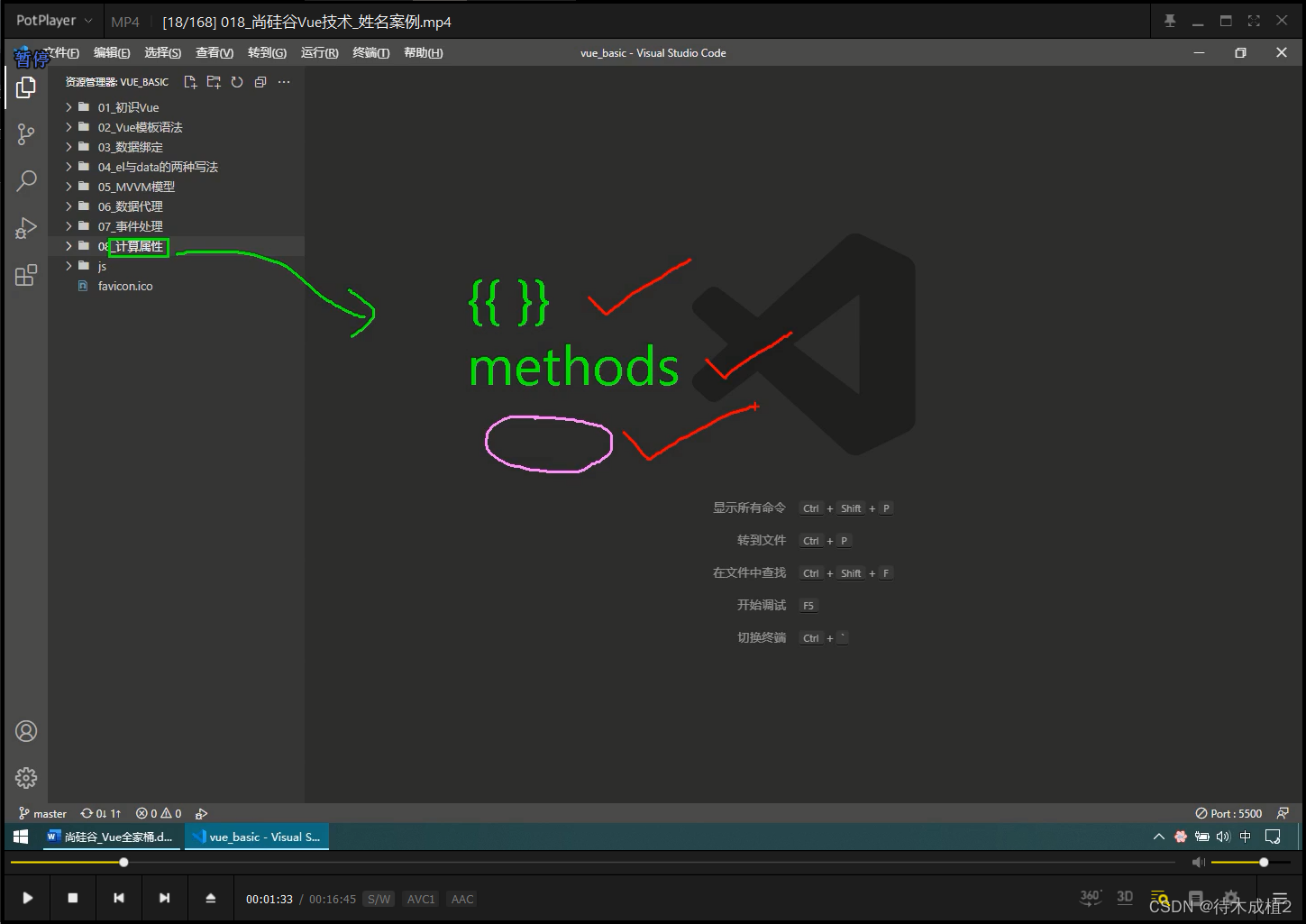
Task: Expand the 05_MVVM模型 folder
Action: (176, 187)
